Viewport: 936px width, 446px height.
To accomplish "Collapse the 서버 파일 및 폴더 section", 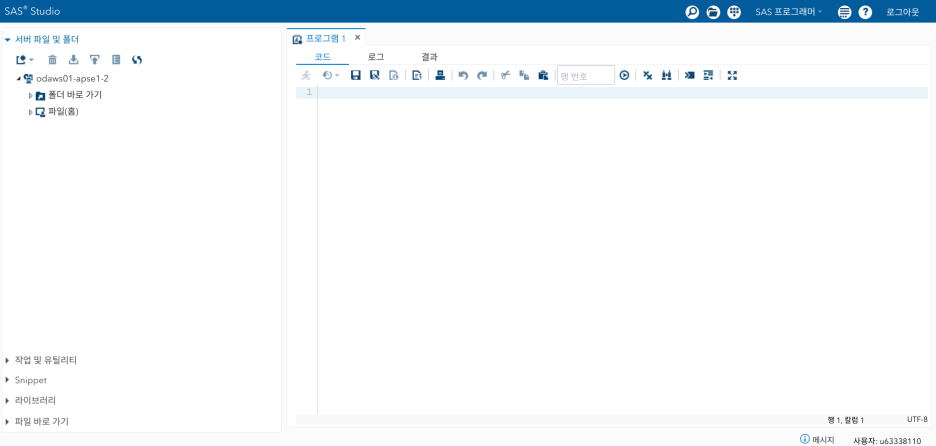I will [x=8, y=40].
